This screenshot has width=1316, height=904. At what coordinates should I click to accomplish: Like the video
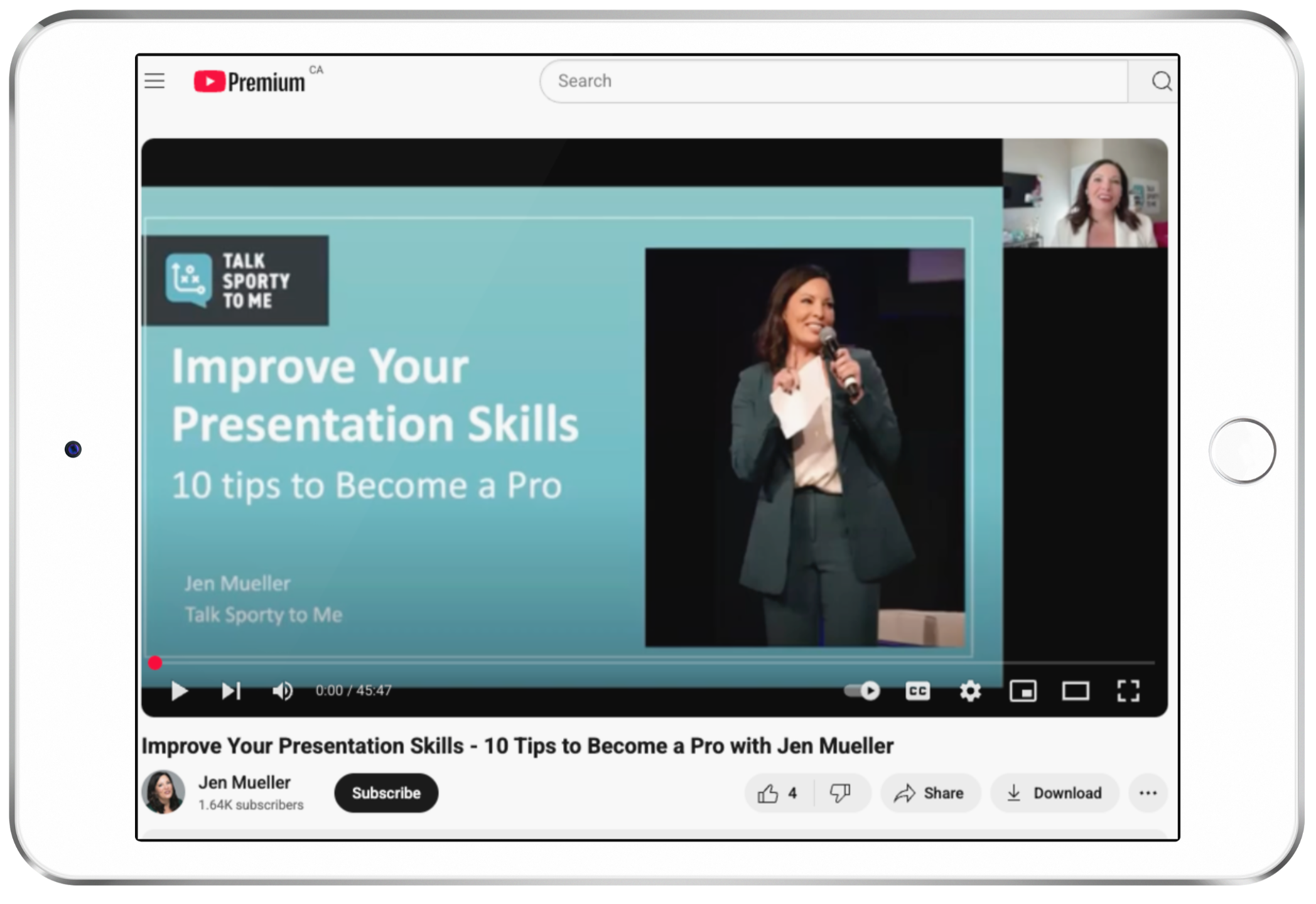coord(777,794)
